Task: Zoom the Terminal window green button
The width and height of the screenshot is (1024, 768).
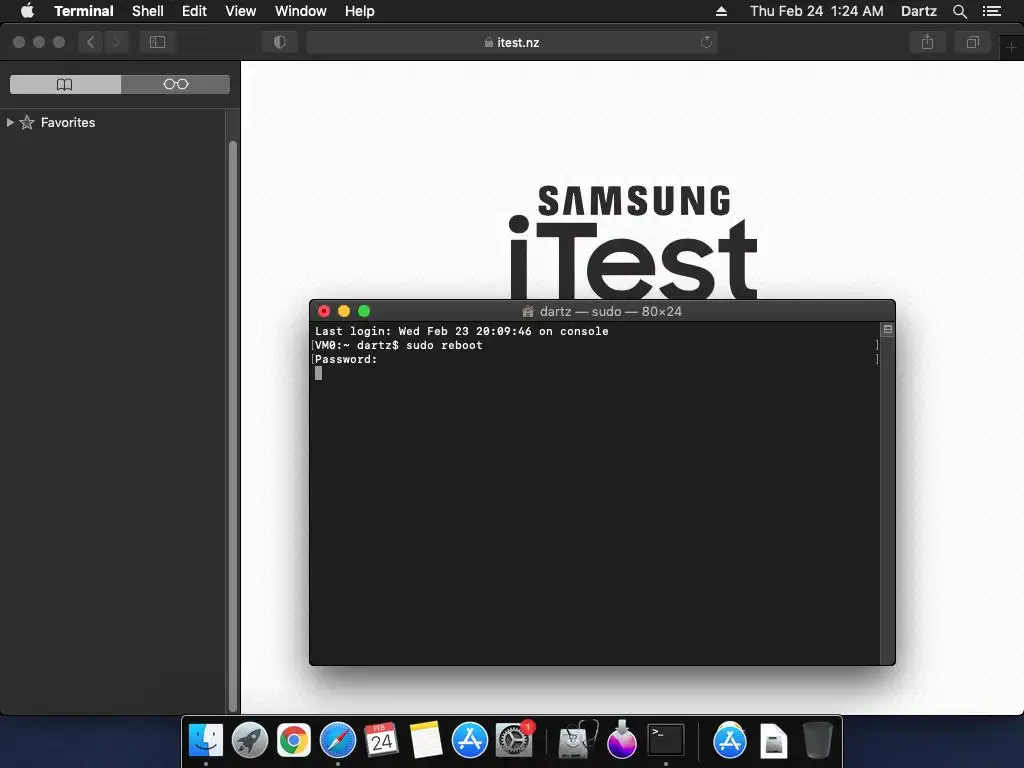Action: (x=364, y=312)
